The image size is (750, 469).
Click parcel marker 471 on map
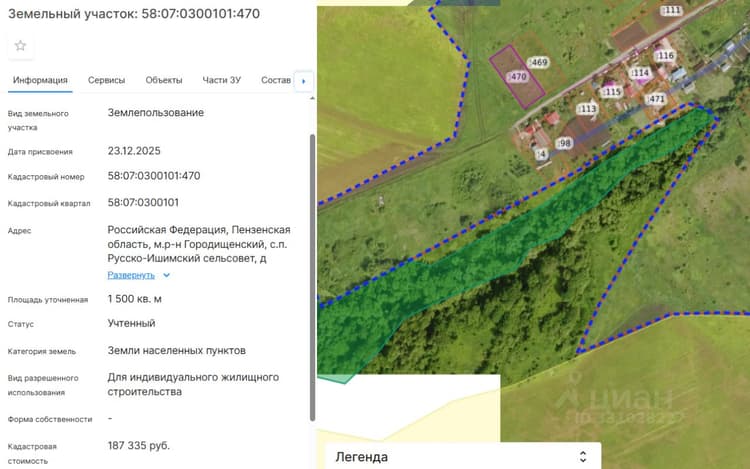pos(655,99)
